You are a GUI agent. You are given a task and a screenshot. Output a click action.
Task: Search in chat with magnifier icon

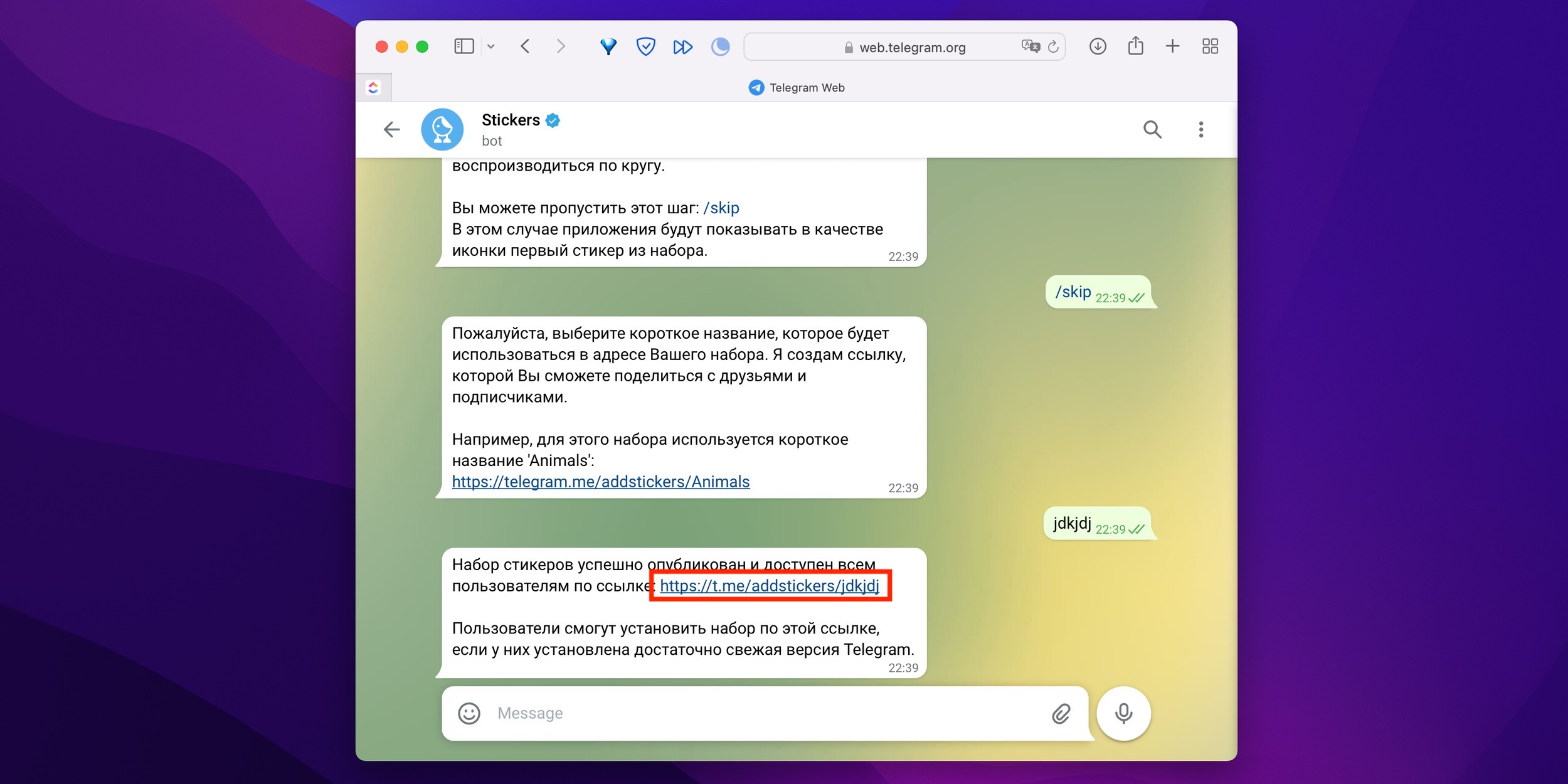(x=1153, y=129)
